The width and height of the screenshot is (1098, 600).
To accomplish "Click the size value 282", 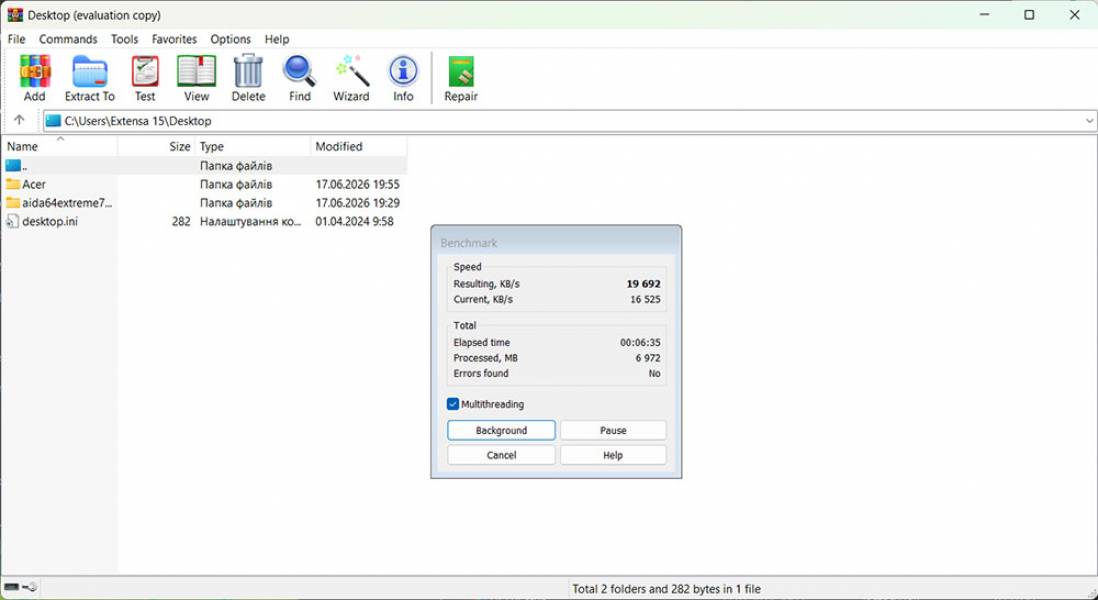I will coord(181,221).
